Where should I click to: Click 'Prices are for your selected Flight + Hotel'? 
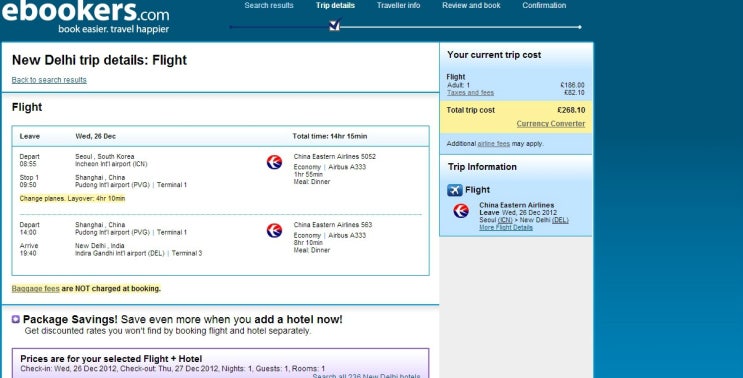(x=111, y=359)
